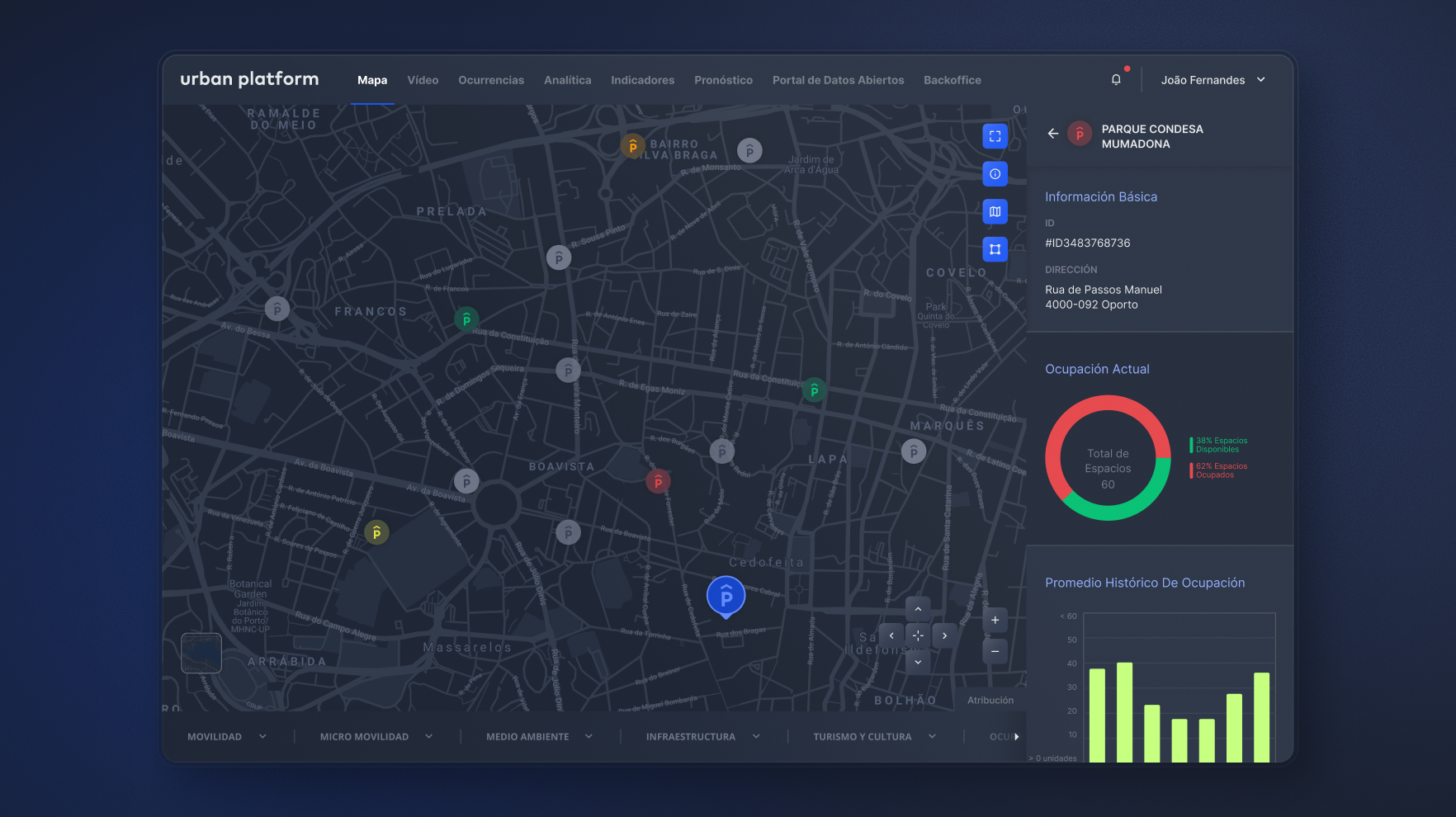Open the João Fernandes user menu
The height and width of the screenshot is (817, 1456).
click(x=1213, y=80)
